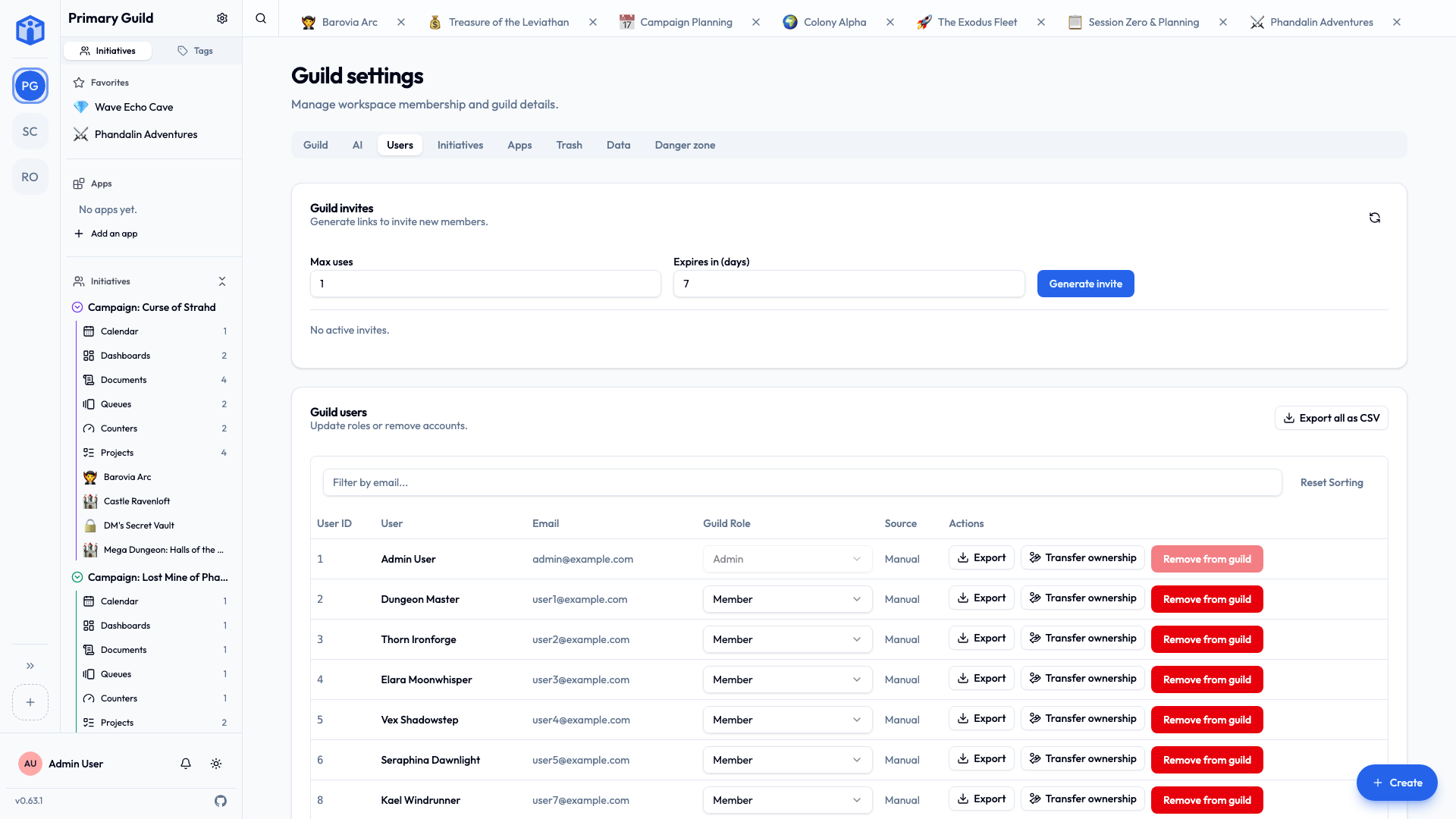Open Castle Ravenloft project
The height and width of the screenshot is (819, 1456).
click(x=137, y=501)
